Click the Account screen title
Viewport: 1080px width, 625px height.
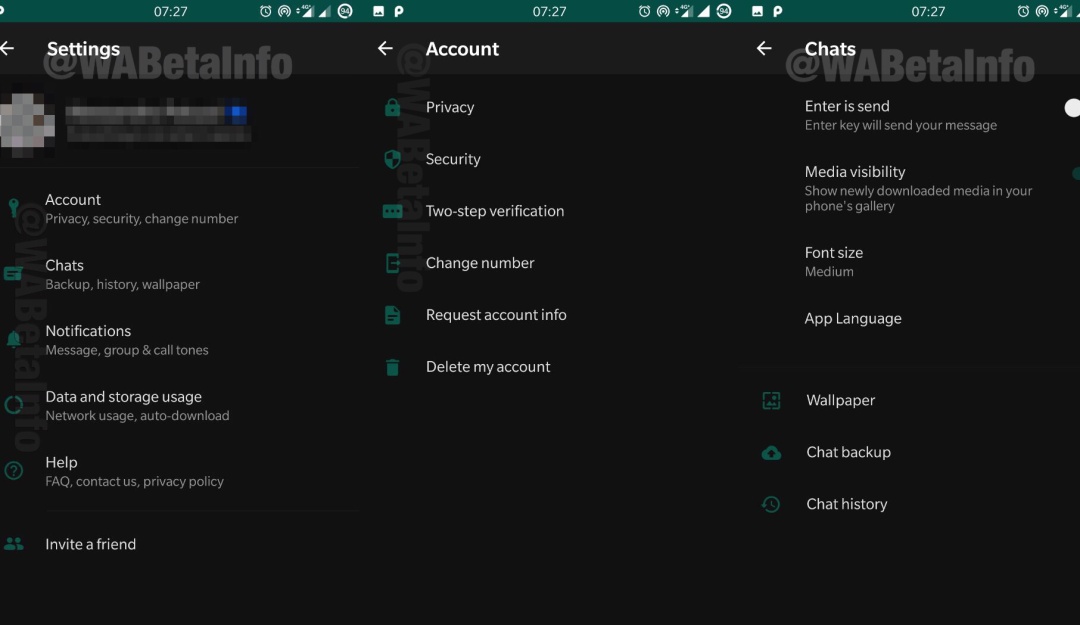pos(462,49)
